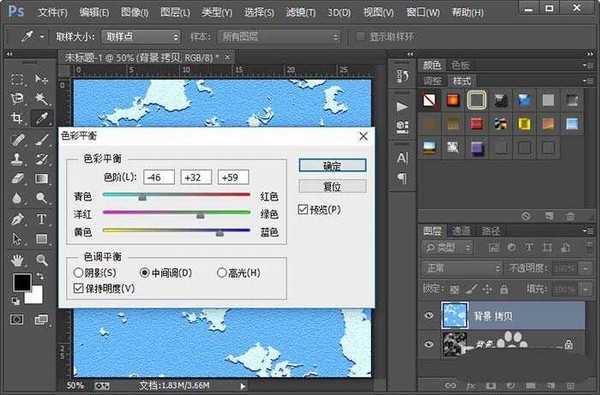Viewport: 600px width, 395px height.
Task: Select the Hand tool
Action: coord(17,260)
